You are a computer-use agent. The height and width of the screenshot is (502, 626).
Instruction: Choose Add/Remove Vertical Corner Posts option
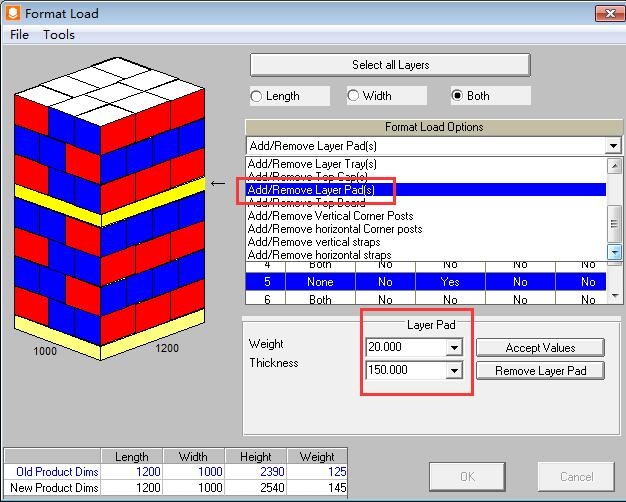tap(330, 216)
